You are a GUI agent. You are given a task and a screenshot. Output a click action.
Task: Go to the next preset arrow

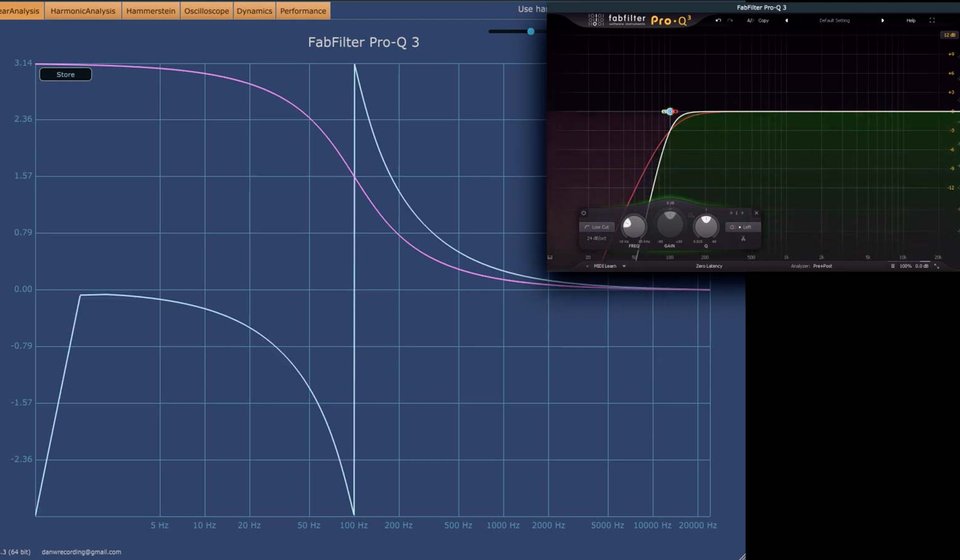point(882,20)
